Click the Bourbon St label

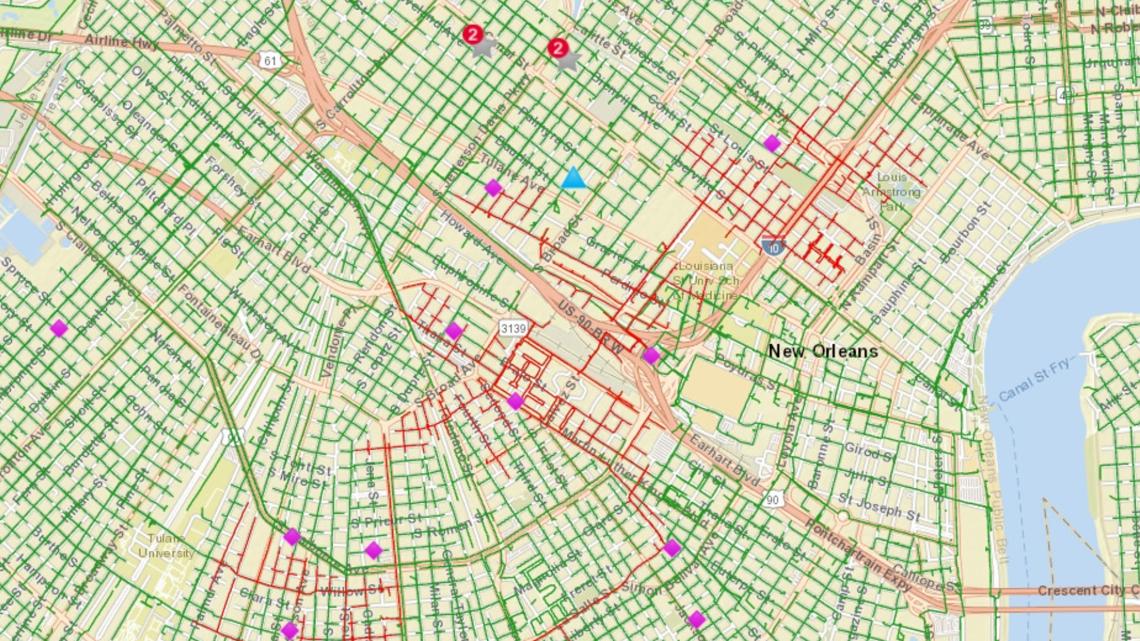coord(966,233)
